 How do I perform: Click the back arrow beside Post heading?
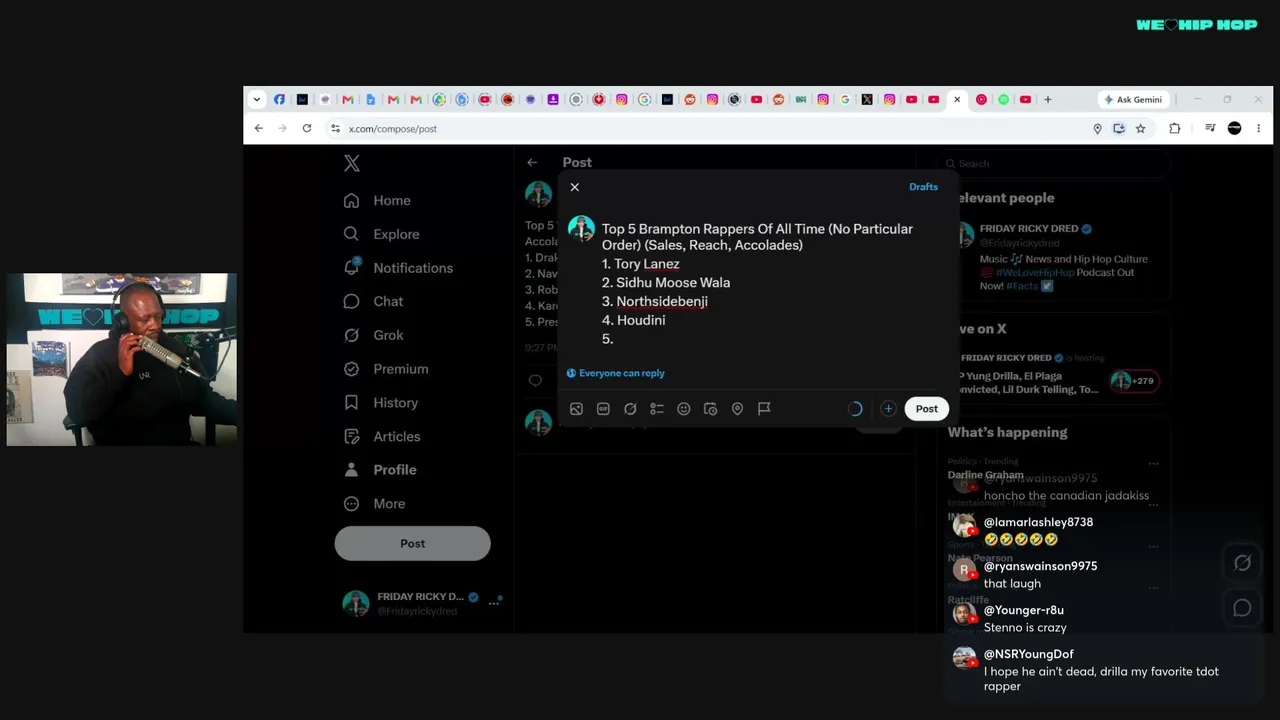pos(532,162)
